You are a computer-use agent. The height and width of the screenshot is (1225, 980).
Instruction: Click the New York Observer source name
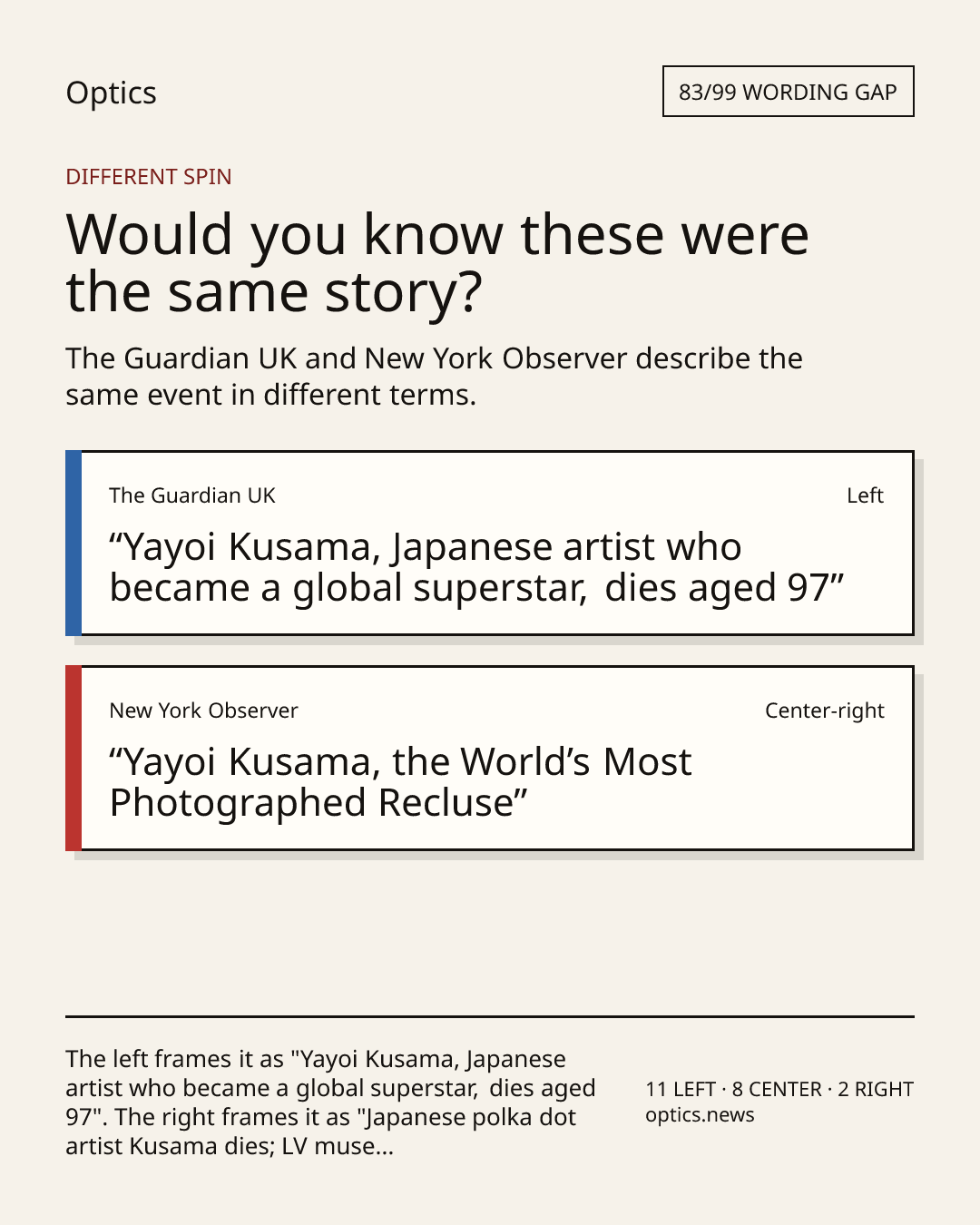pyautogui.click(x=203, y=710)
